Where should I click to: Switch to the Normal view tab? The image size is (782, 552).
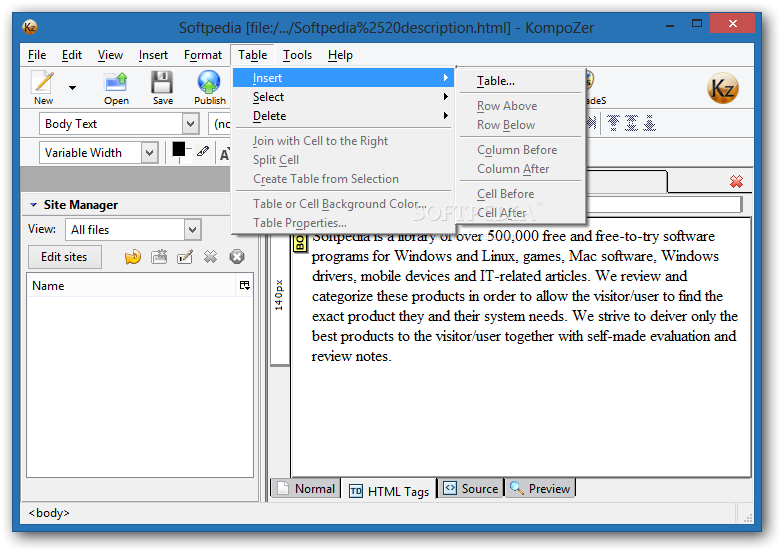pyautogui.click(x=306, y=489)
